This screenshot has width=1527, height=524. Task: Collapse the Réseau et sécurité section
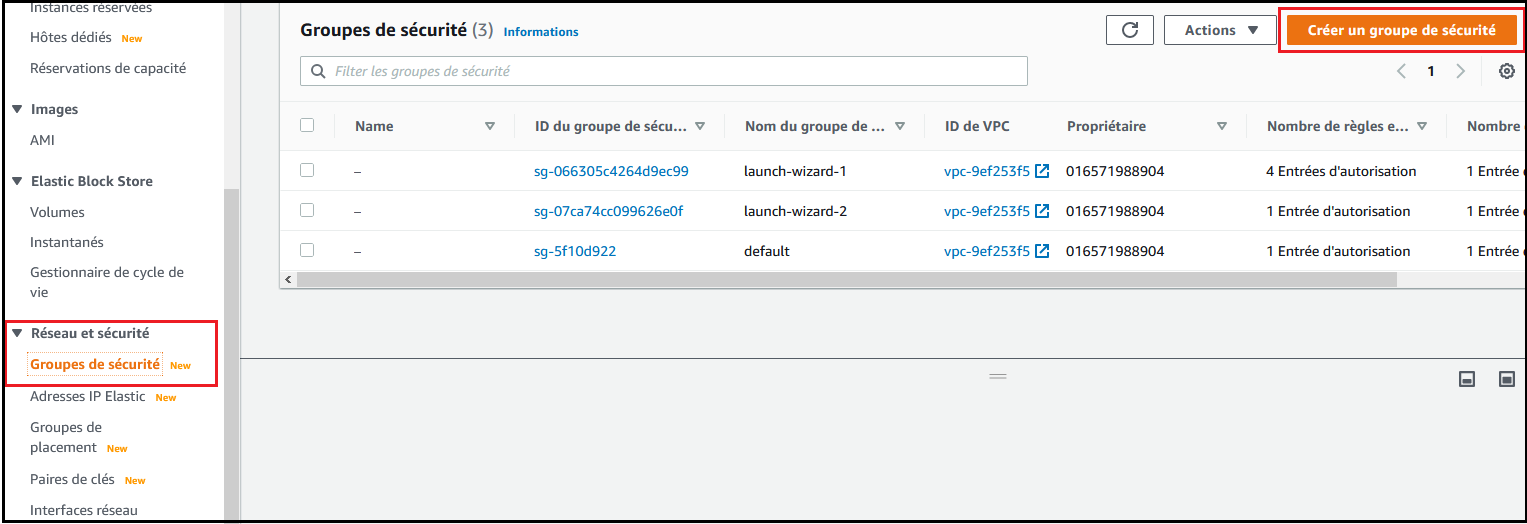pyautogui.click(x=17, y=333)
